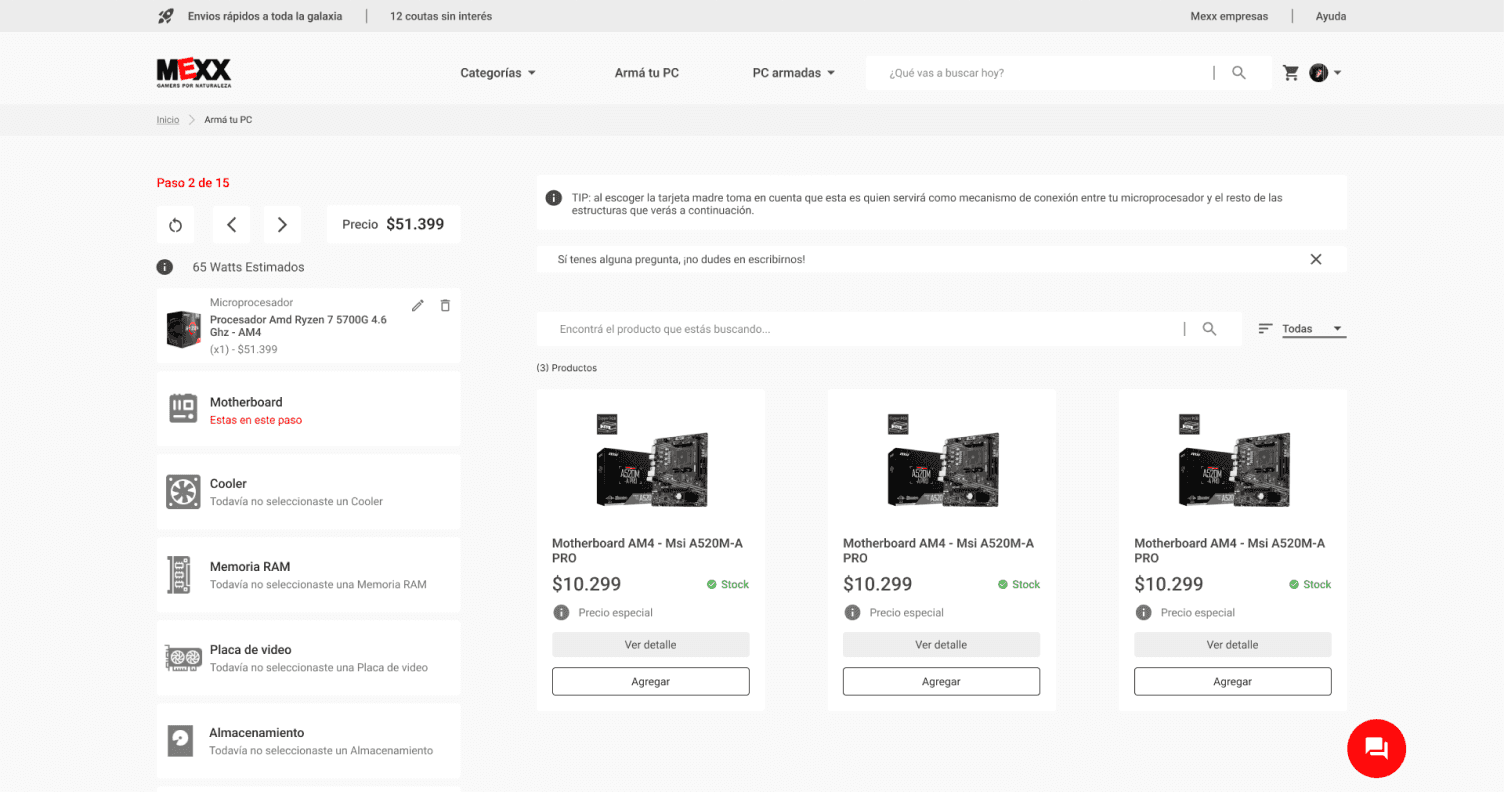The height and width of the screenshot is (792, 1504).
Task: Click the second product's Stock status
Action: [x=1019, y=585]
